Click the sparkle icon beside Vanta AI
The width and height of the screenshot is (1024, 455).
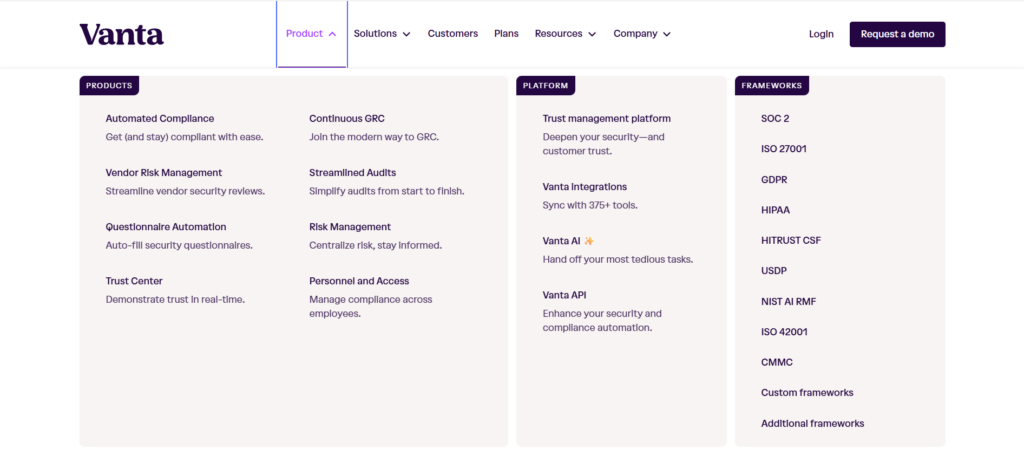(589, 241)
